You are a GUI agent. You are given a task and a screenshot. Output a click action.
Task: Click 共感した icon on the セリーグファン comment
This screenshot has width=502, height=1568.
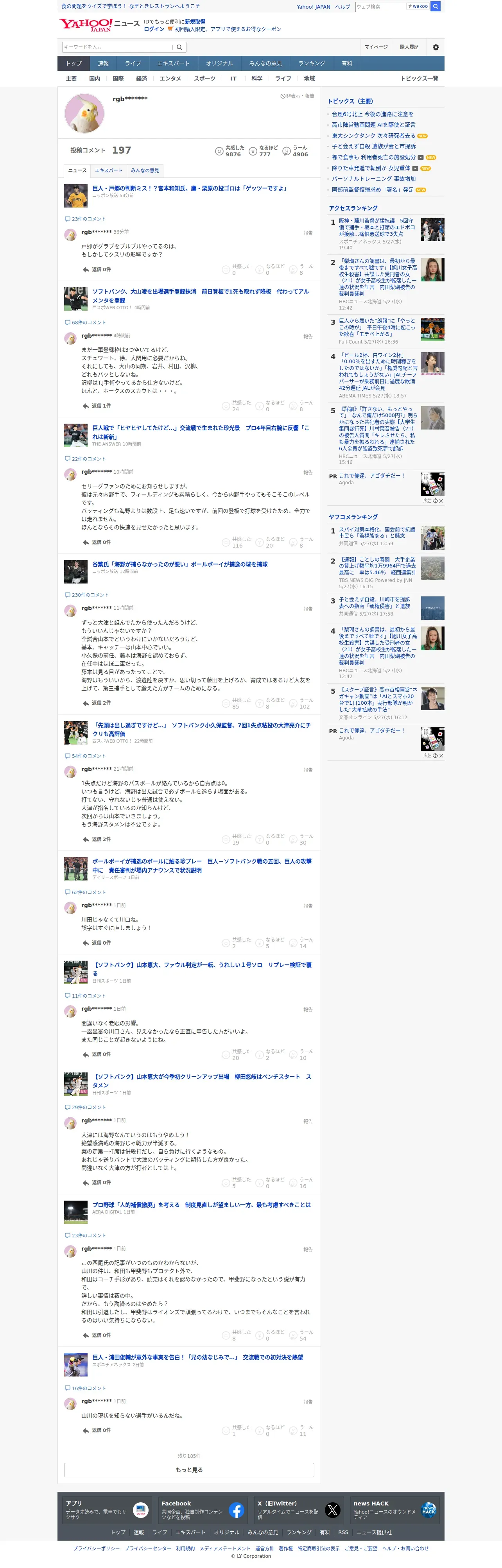226,542
